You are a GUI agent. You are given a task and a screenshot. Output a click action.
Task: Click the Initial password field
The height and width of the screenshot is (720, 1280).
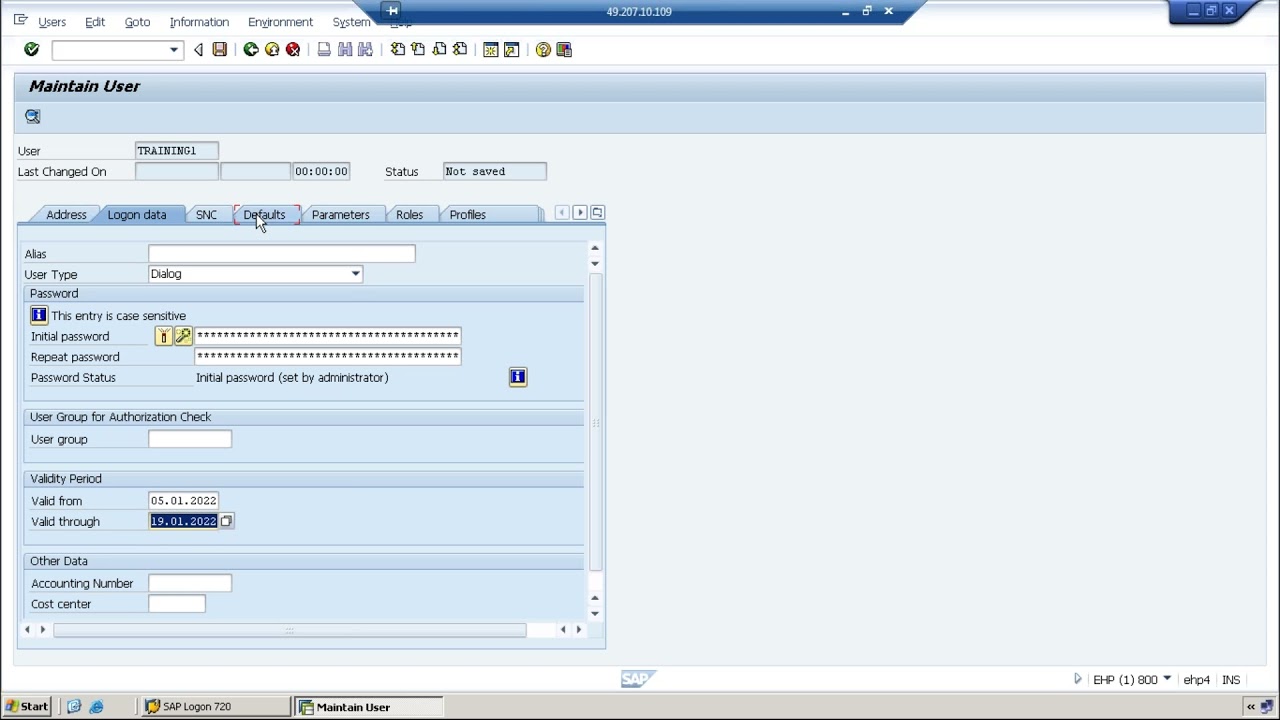(328, 336)
